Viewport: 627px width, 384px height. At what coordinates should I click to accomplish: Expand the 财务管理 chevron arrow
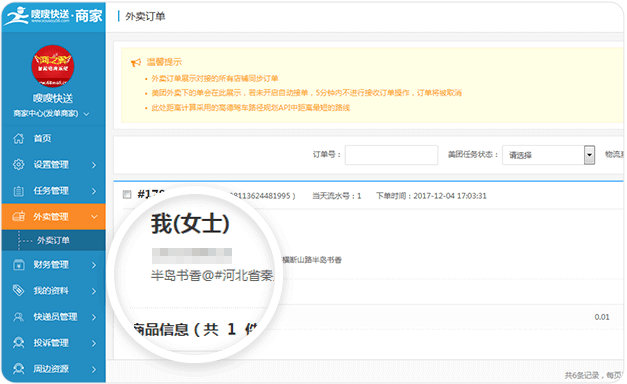tap(94, 265)
